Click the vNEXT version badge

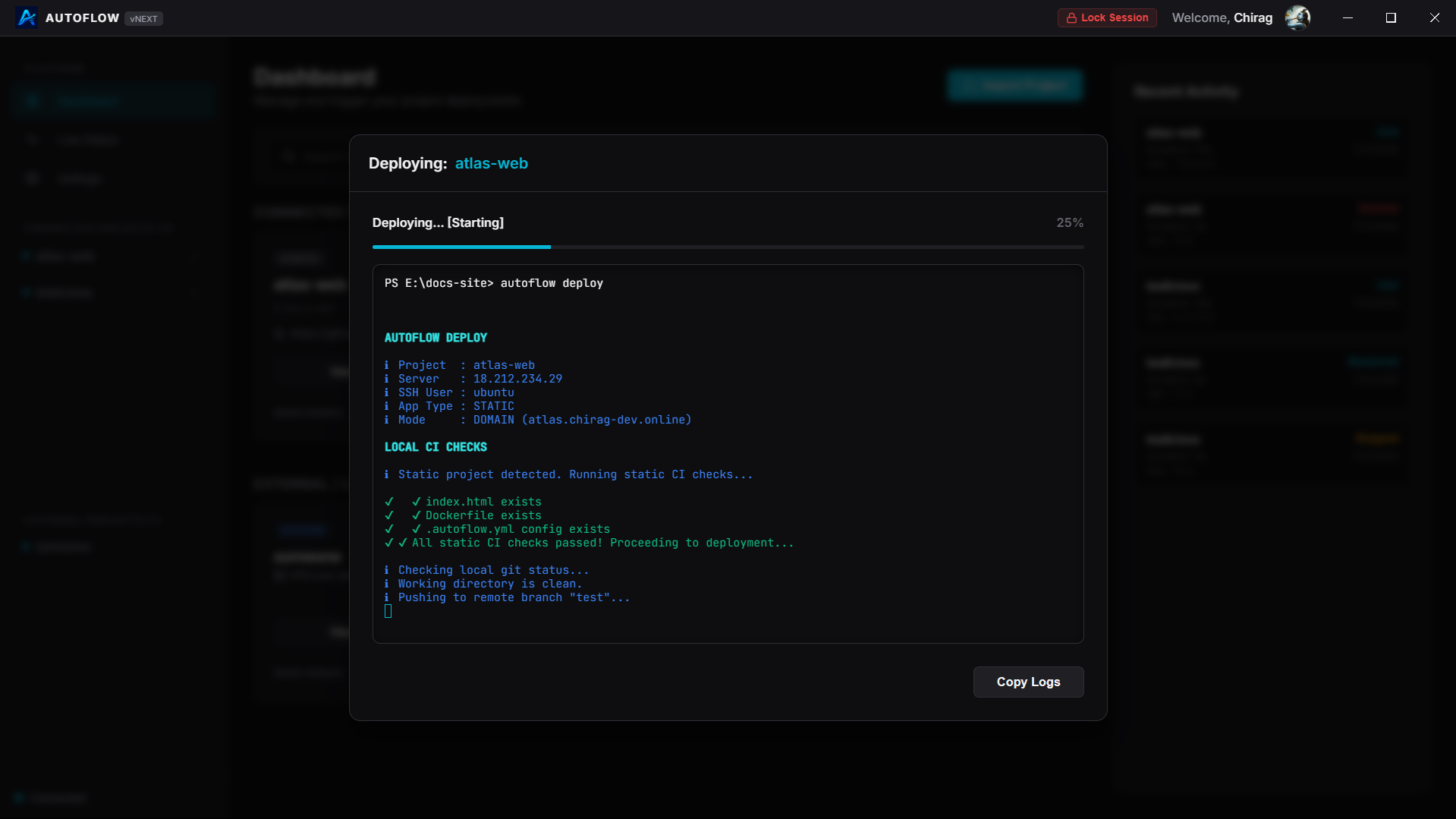pyautogui.click(x=143, y=18)
